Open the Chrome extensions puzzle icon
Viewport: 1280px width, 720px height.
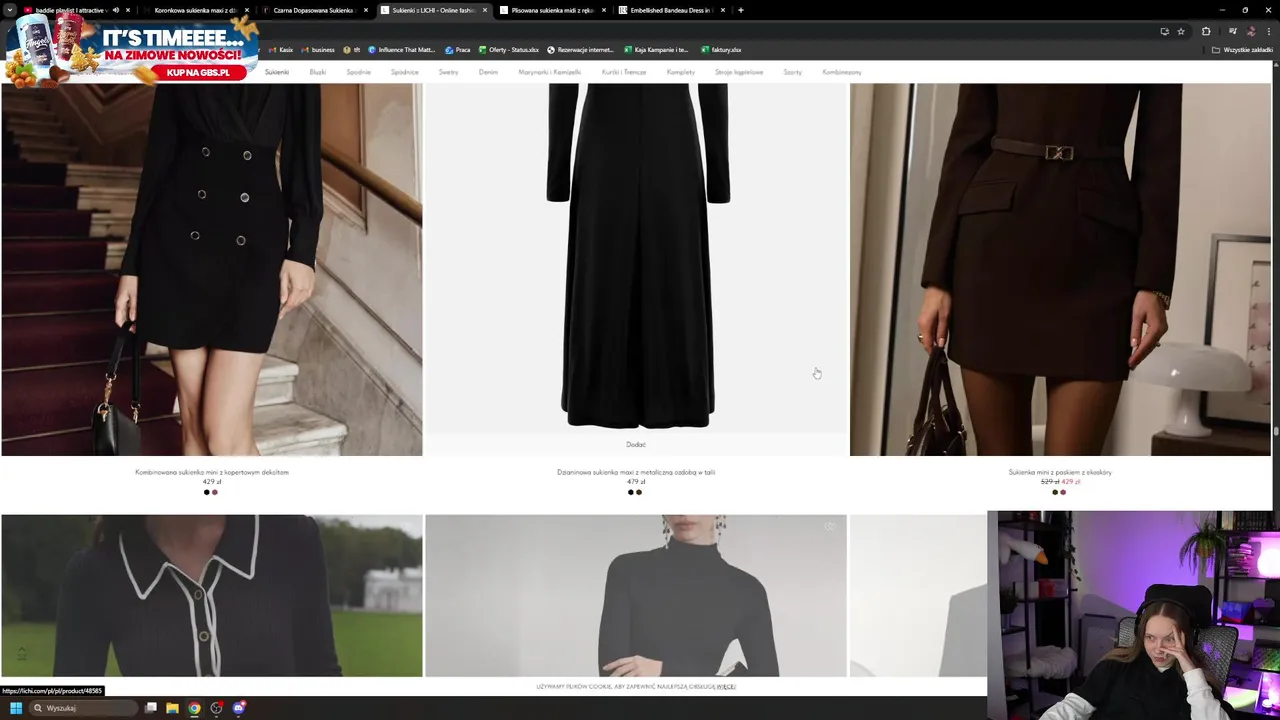[x=1206, y=31]
